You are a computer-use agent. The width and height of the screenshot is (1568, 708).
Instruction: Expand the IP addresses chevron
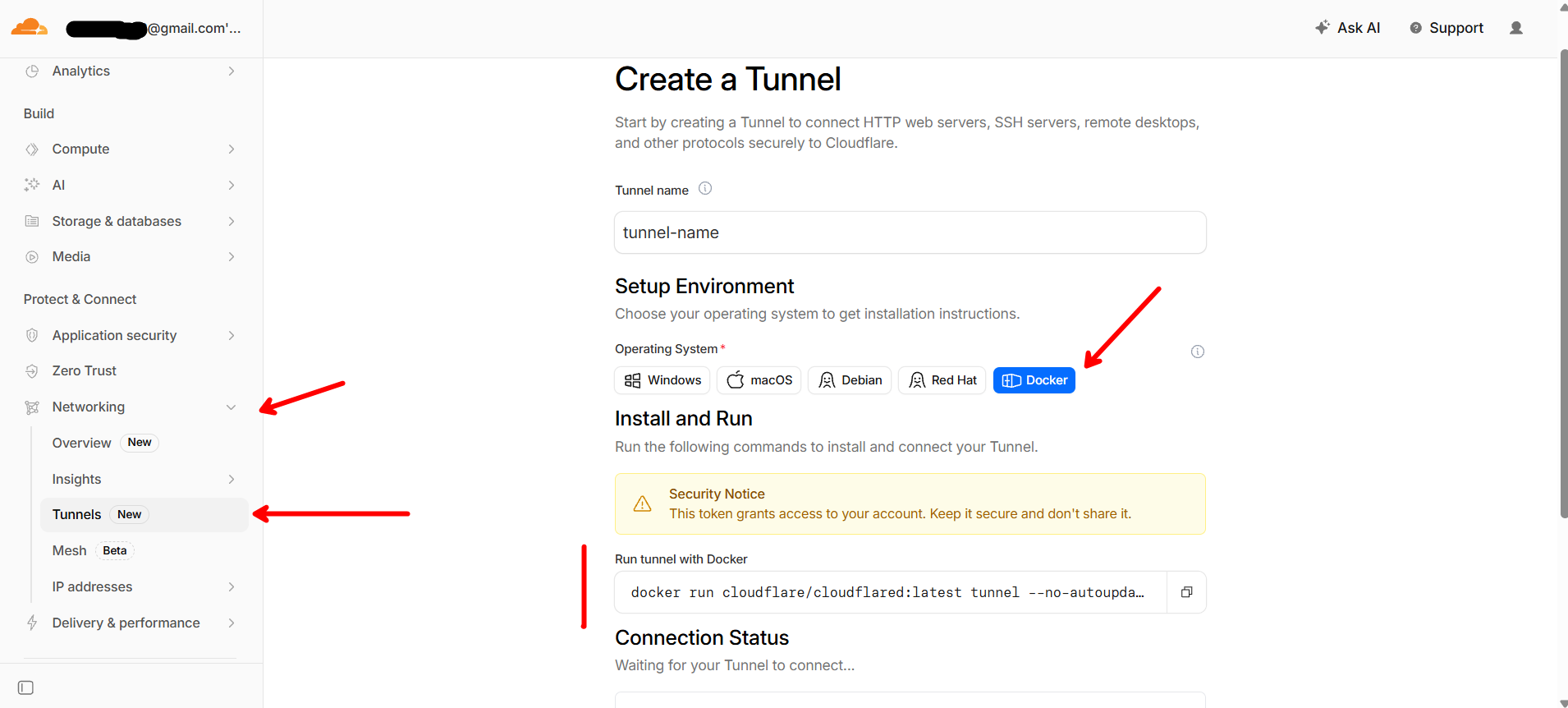coord(232,586)
